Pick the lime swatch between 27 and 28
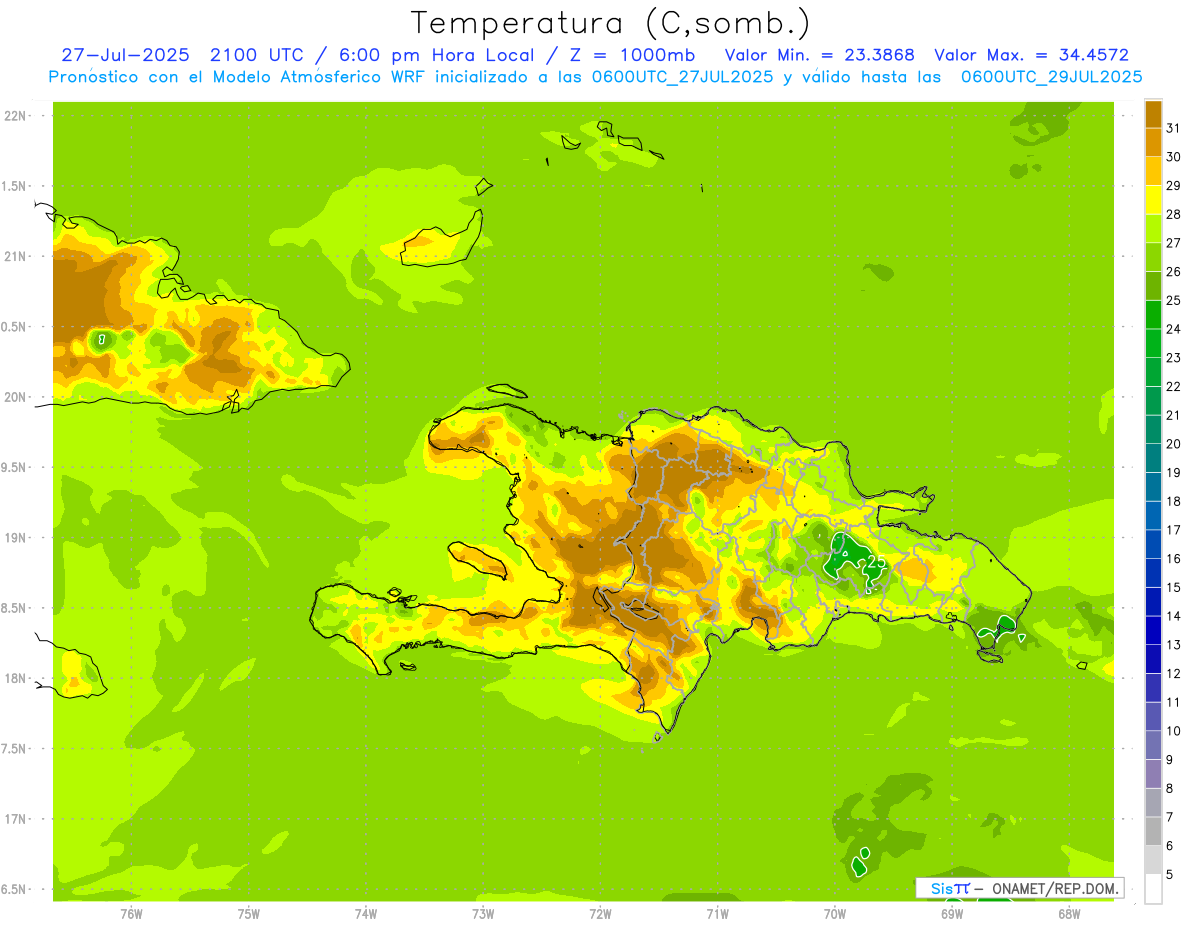1200x927 pixels. tap(1153, 228)
